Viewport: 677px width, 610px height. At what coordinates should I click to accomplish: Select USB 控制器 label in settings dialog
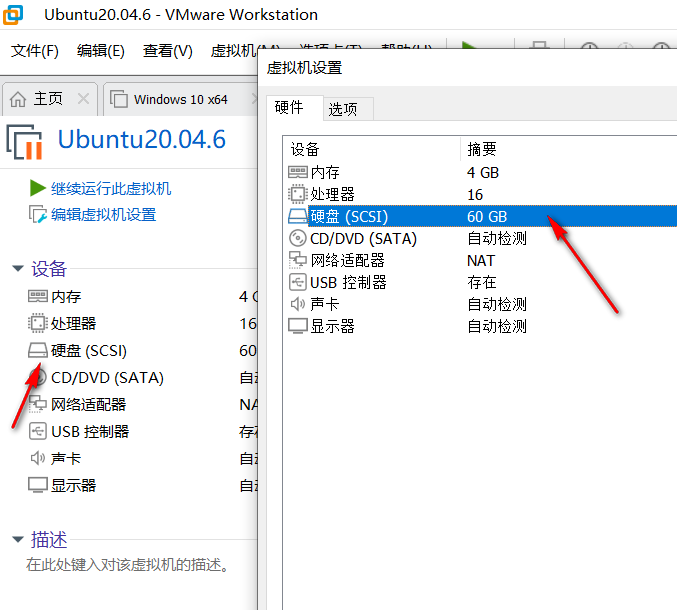(x=348, y=283)
